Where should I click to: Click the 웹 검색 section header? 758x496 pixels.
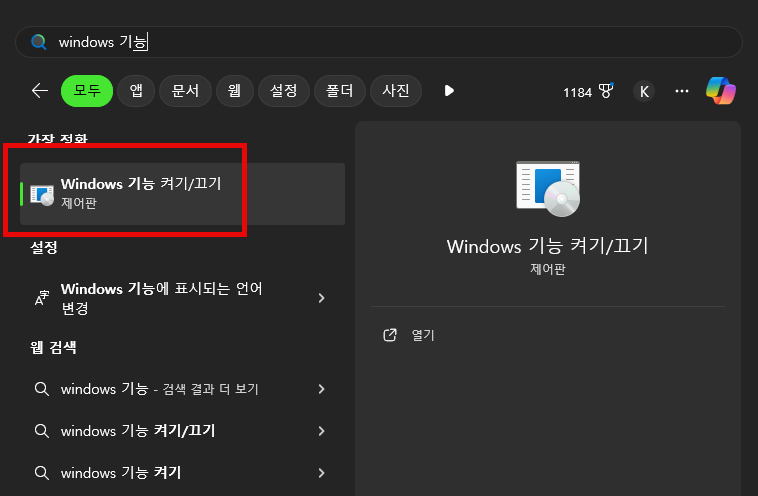53,348
